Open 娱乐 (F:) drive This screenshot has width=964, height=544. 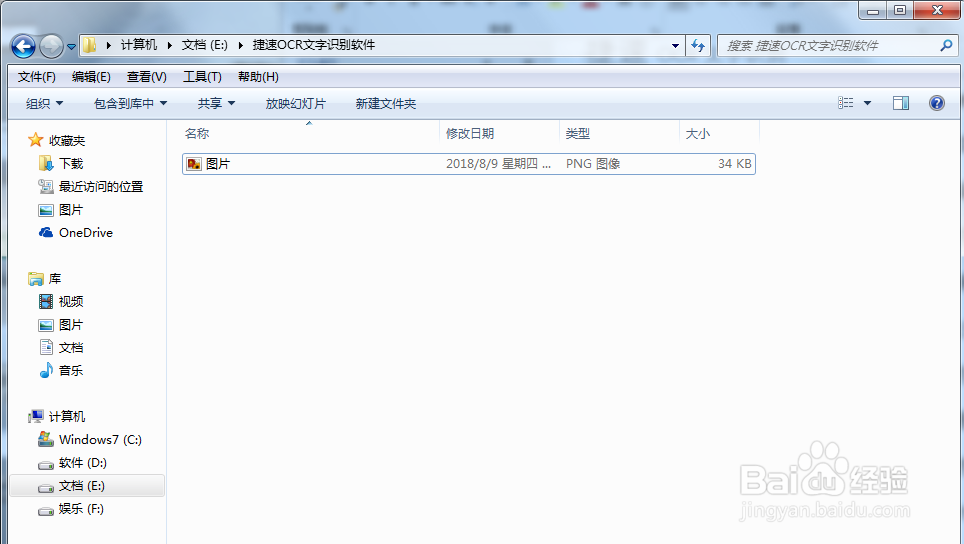(81, 509)
